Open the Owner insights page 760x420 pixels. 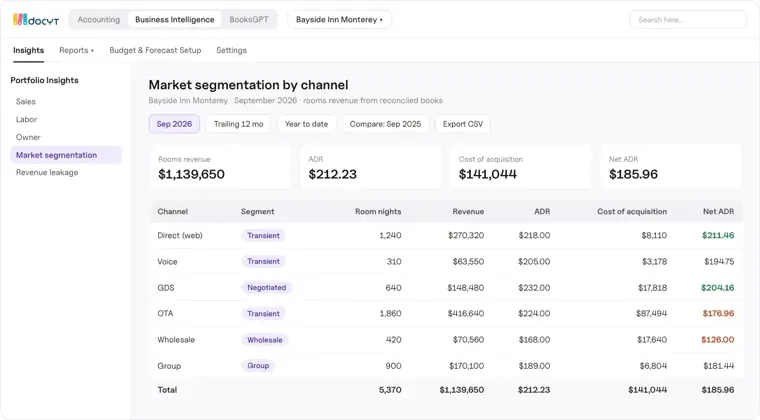coord(28,138)
